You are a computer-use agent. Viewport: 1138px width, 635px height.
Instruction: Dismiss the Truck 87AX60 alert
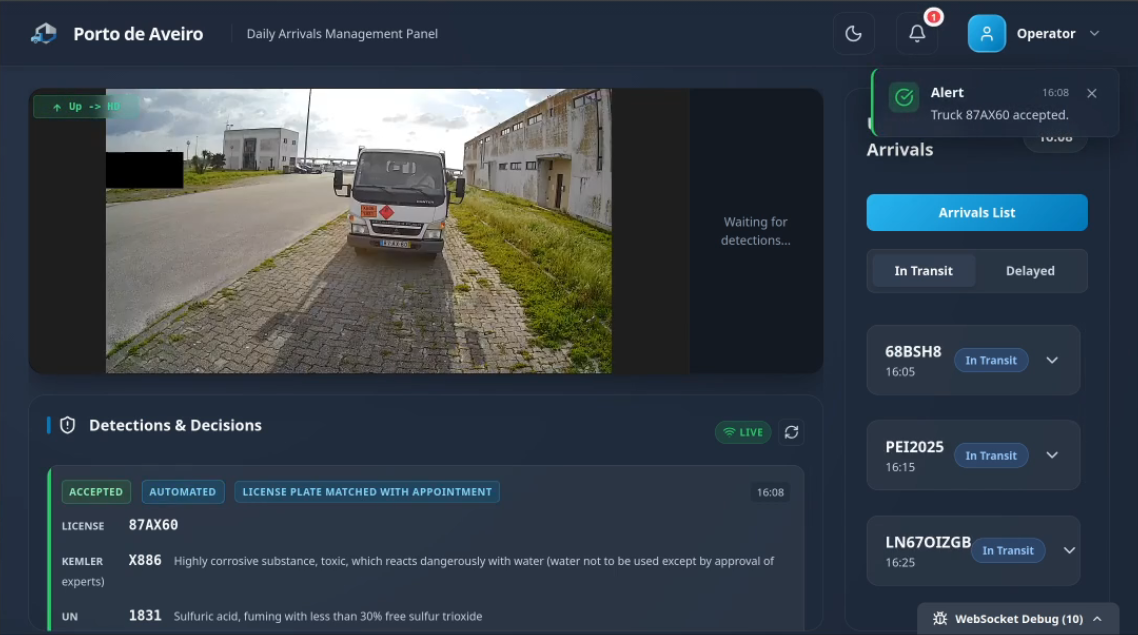[1091, 93]
